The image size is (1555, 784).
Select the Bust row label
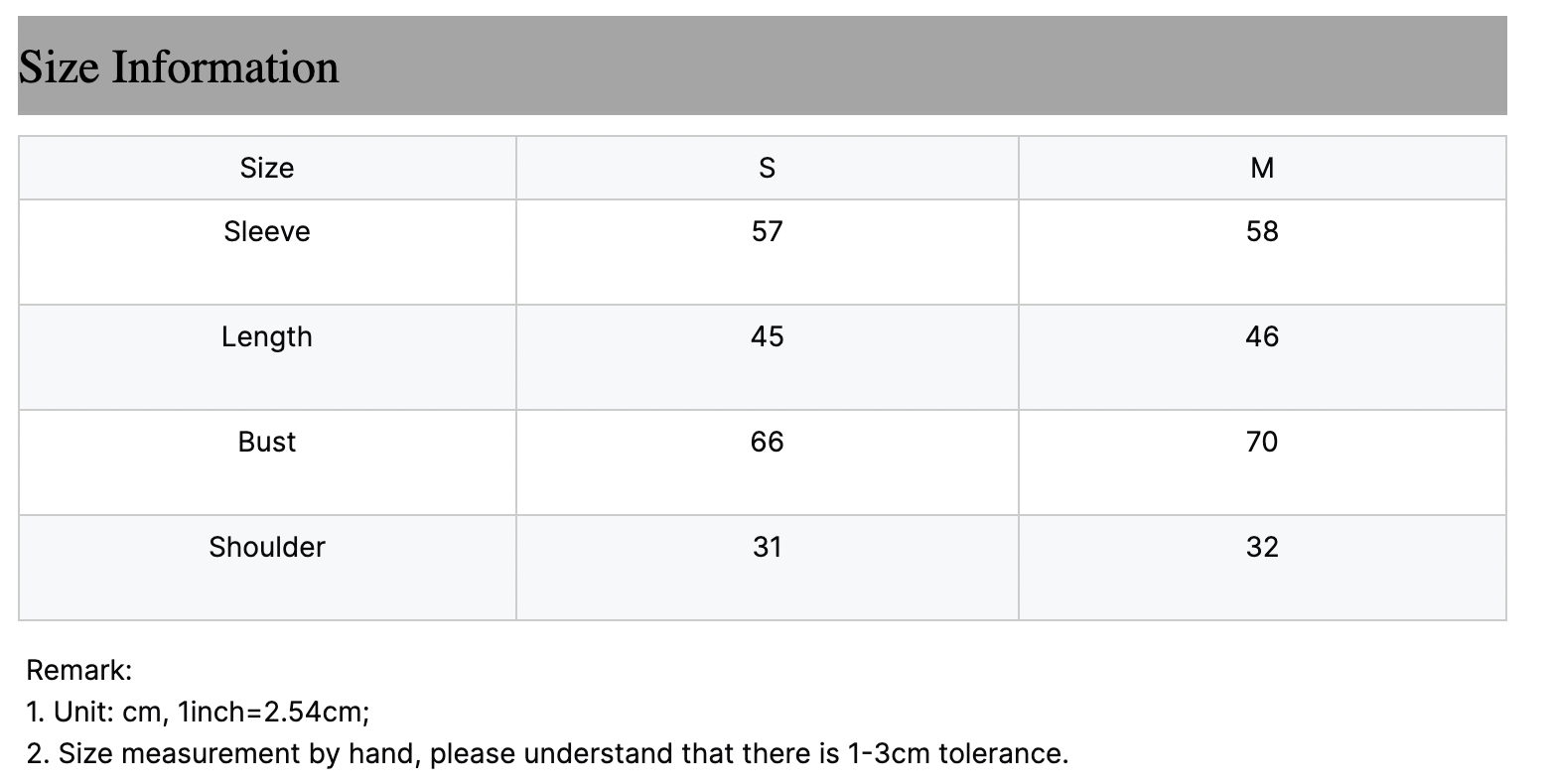267,442
